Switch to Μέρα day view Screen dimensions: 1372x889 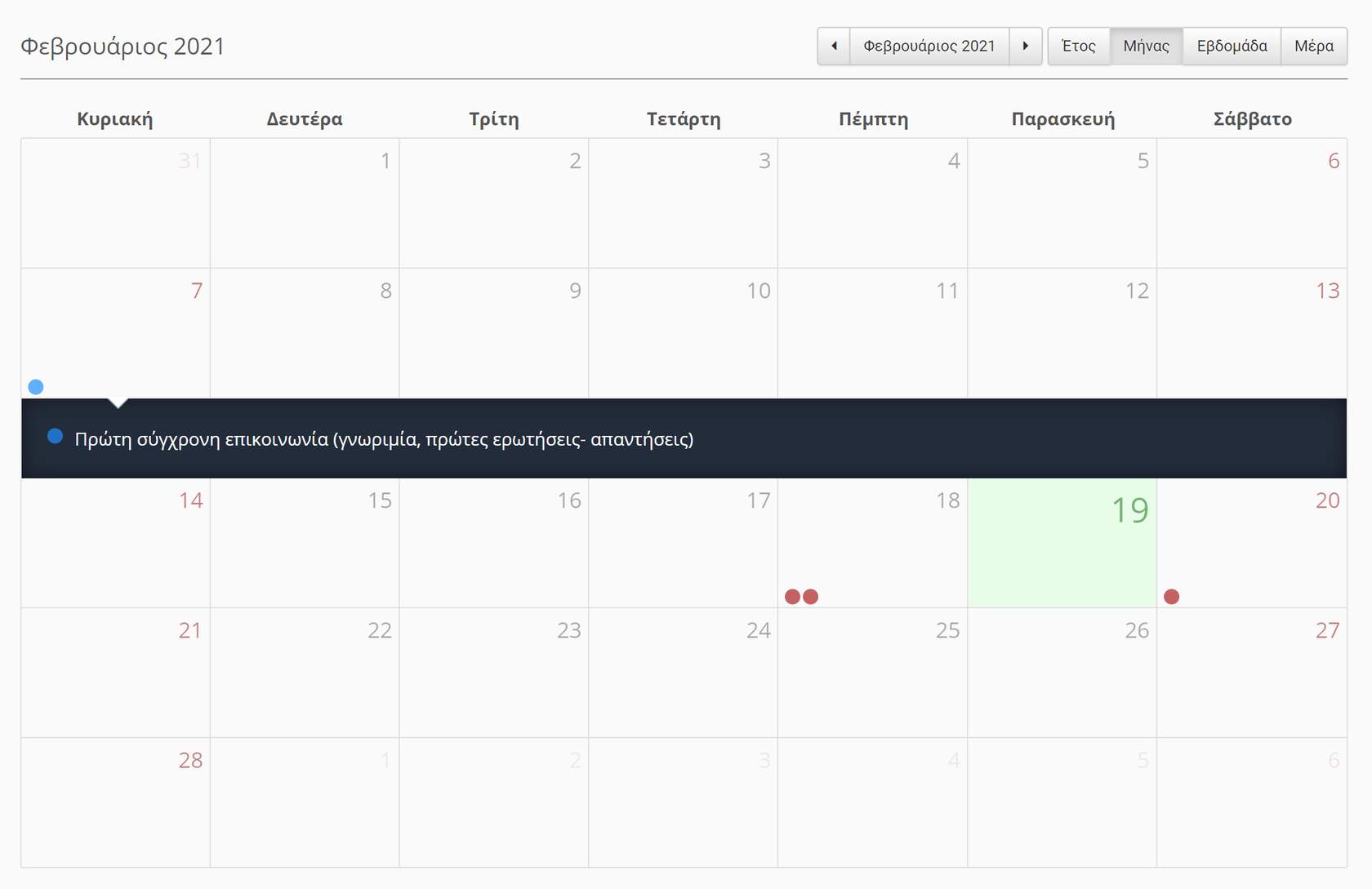tap(1313, 46)
